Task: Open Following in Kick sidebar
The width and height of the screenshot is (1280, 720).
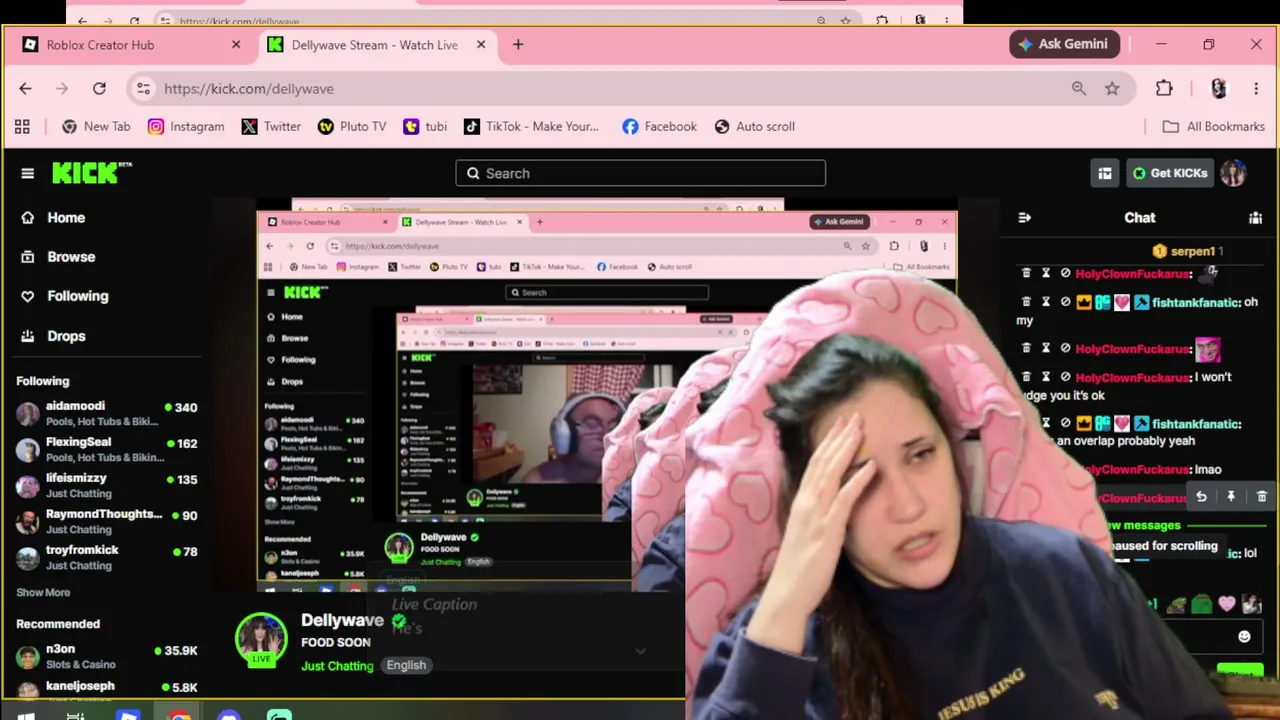Action: [64, 295]
